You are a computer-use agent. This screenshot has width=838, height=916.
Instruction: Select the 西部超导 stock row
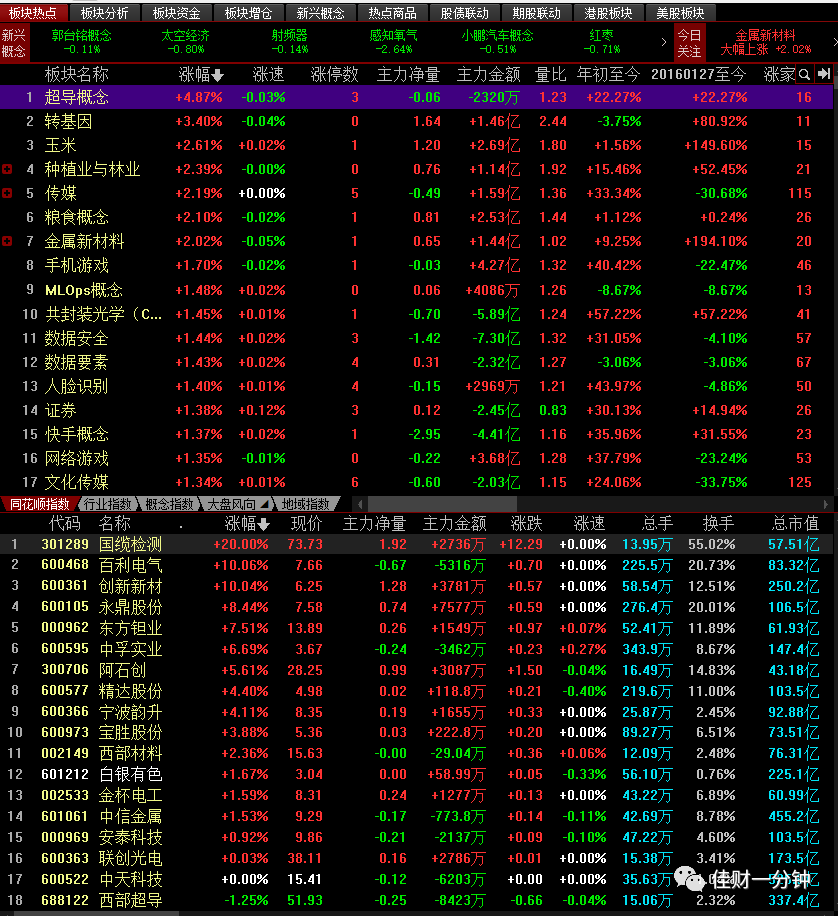pyautogui.click(x=416, y=900)
